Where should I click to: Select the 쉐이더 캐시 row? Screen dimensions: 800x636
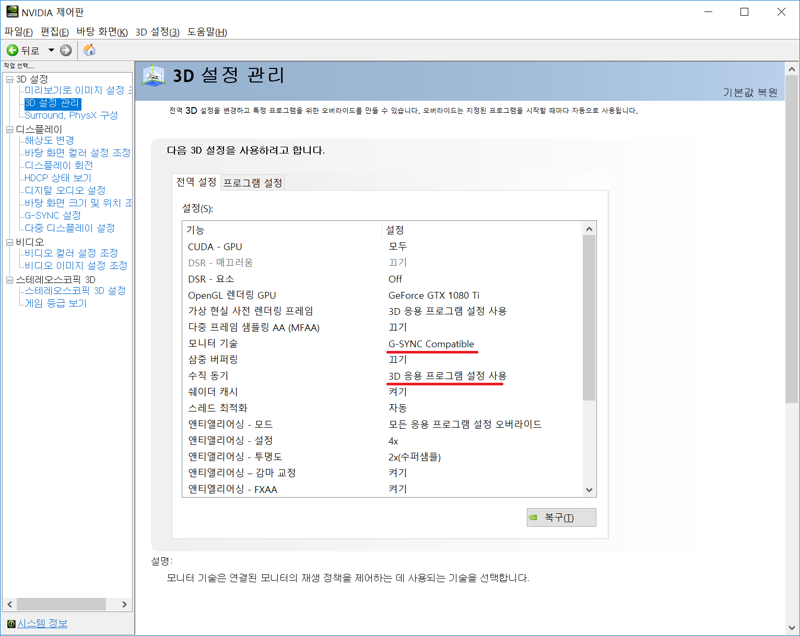click(382, 392)
